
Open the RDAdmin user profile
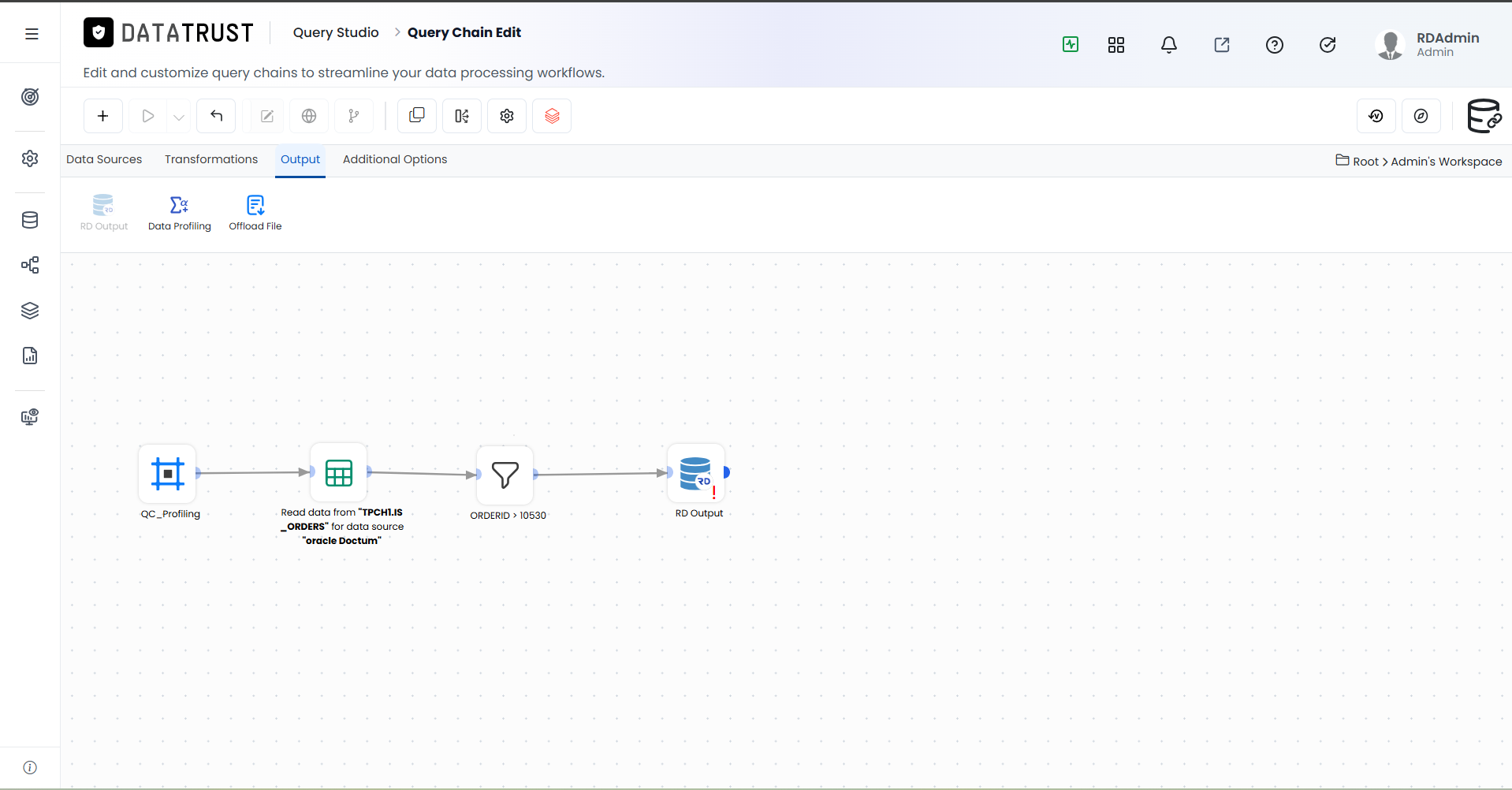point(1428,45)
